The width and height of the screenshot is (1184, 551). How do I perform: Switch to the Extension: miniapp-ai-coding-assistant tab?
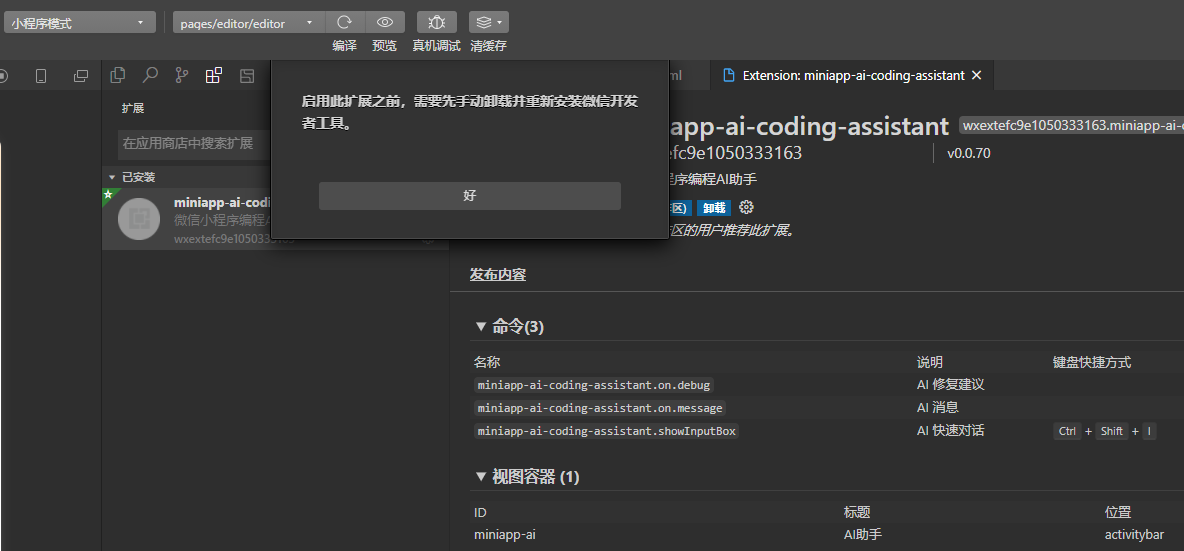[x=853, y=75]
